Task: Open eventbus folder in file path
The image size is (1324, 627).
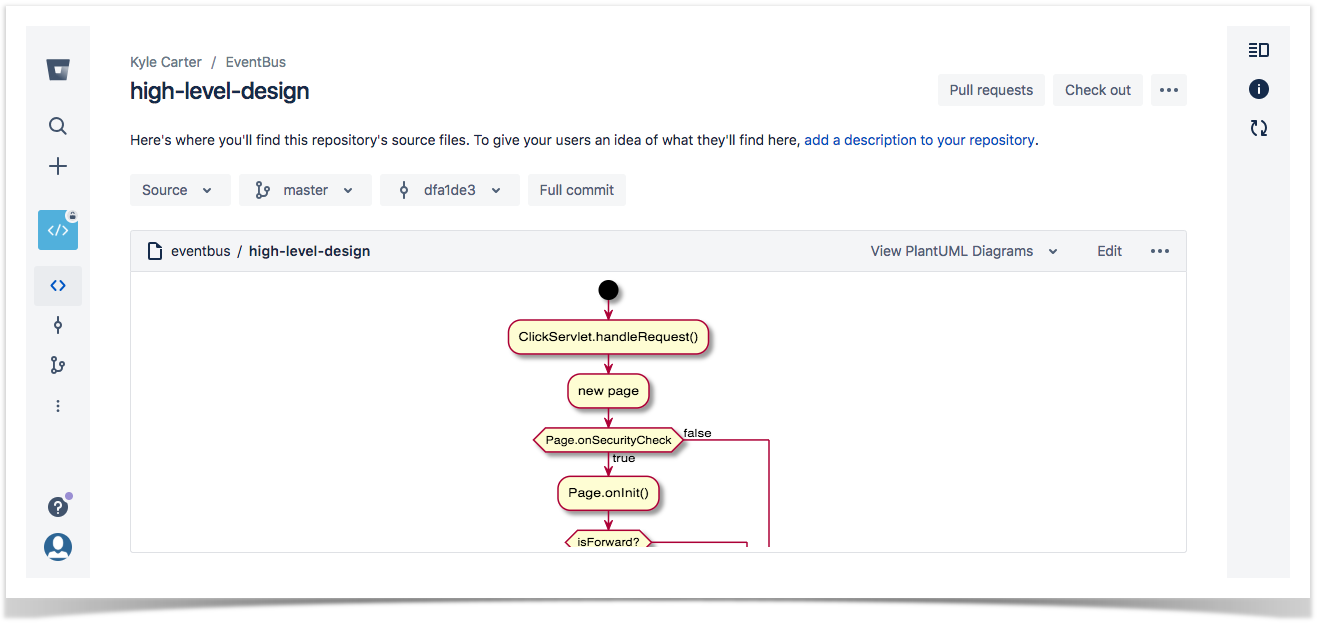Action: (x=201, y=251)
